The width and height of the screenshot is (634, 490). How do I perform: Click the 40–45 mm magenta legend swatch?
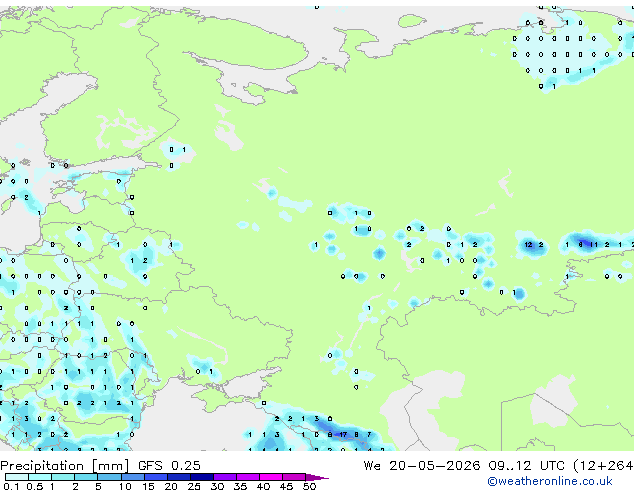click(x=271, y=477)
